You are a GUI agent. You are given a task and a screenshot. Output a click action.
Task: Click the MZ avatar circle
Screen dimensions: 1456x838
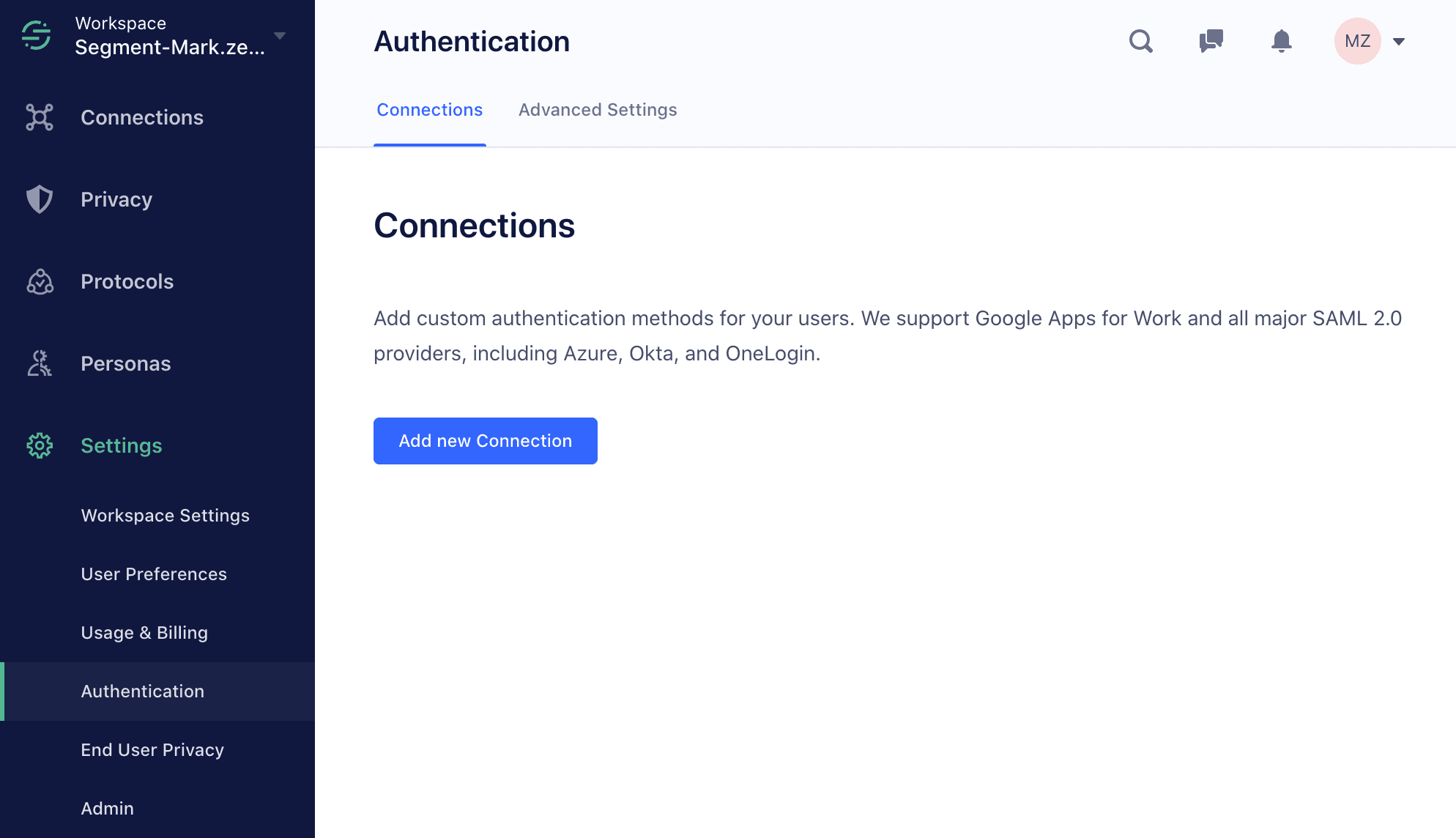point(1357,41)
